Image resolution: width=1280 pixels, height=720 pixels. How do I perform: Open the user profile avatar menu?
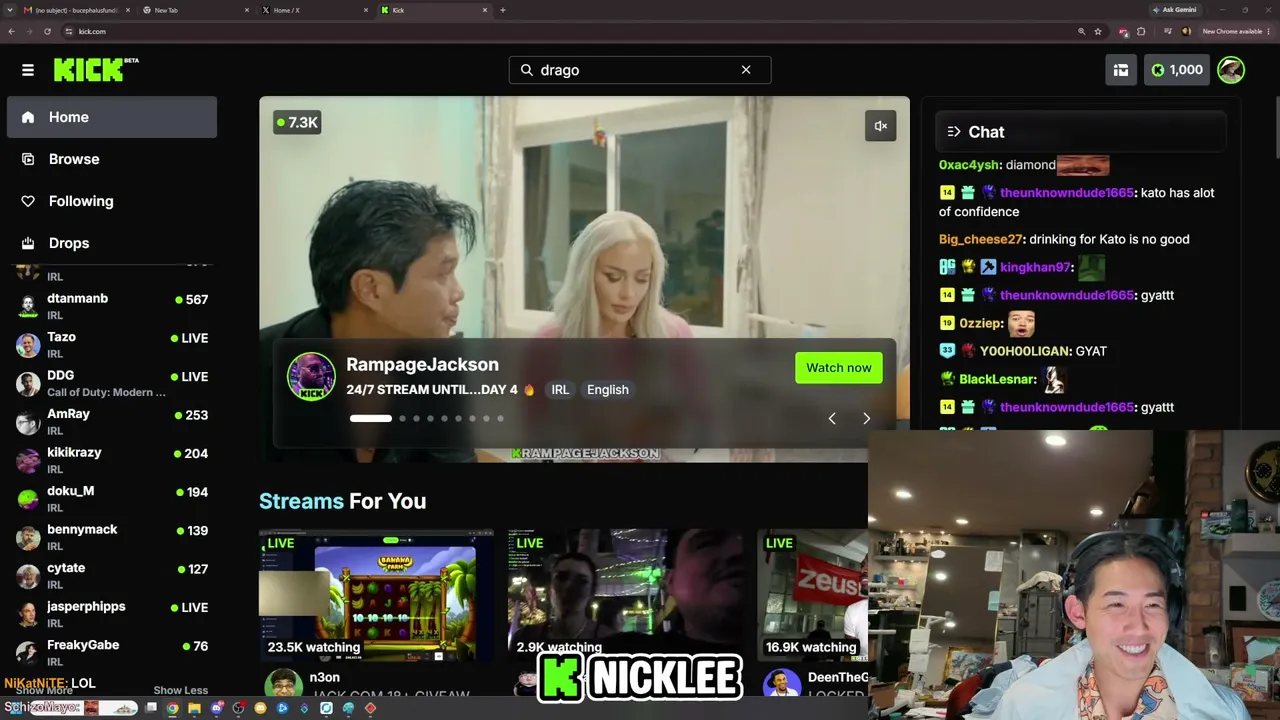(1231, 70)
